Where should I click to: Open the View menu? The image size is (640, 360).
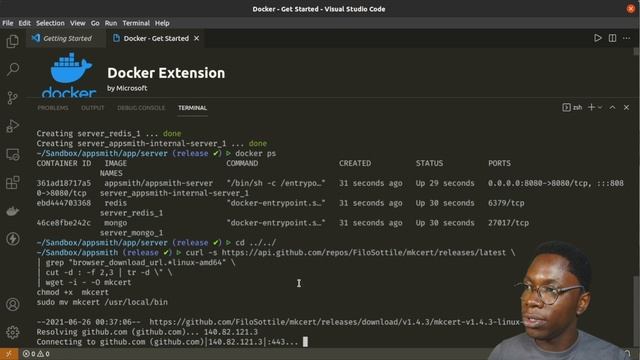(x=78, y=23)
